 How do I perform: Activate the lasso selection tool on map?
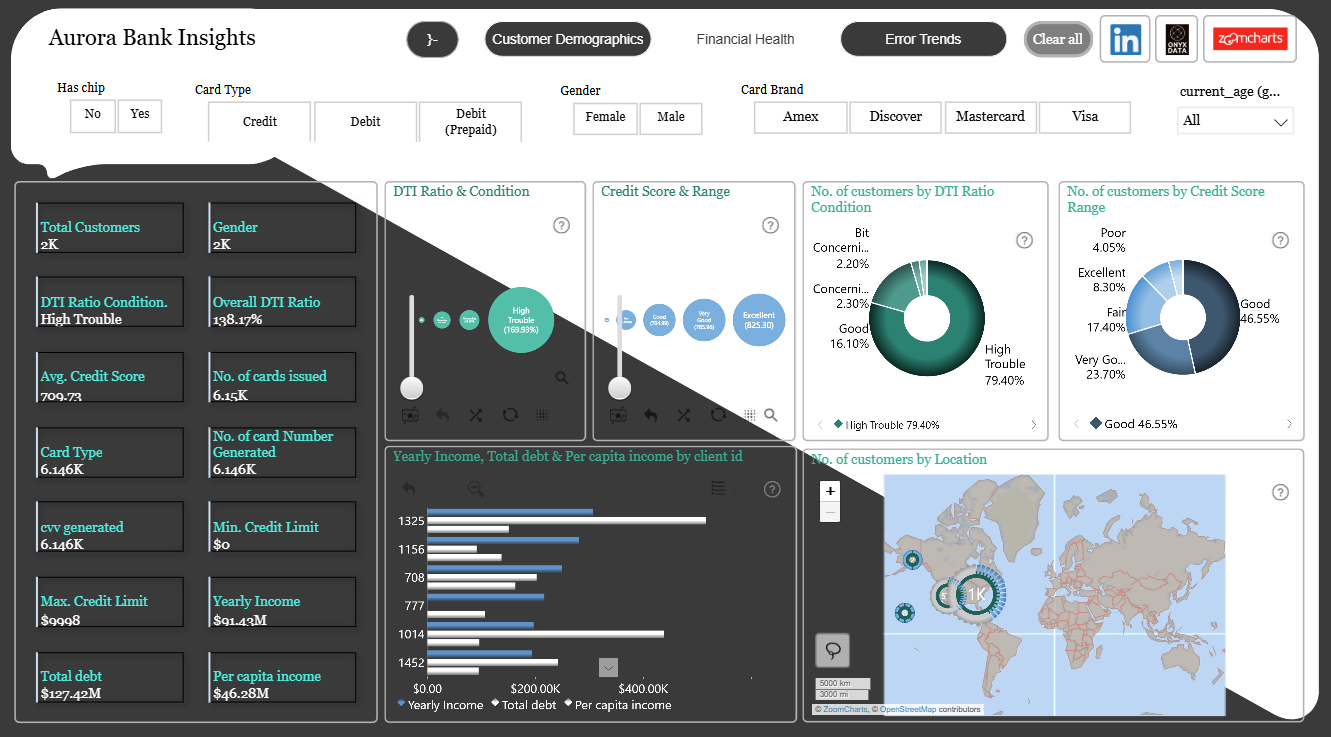pyautogui.click(x=833, y=650)
